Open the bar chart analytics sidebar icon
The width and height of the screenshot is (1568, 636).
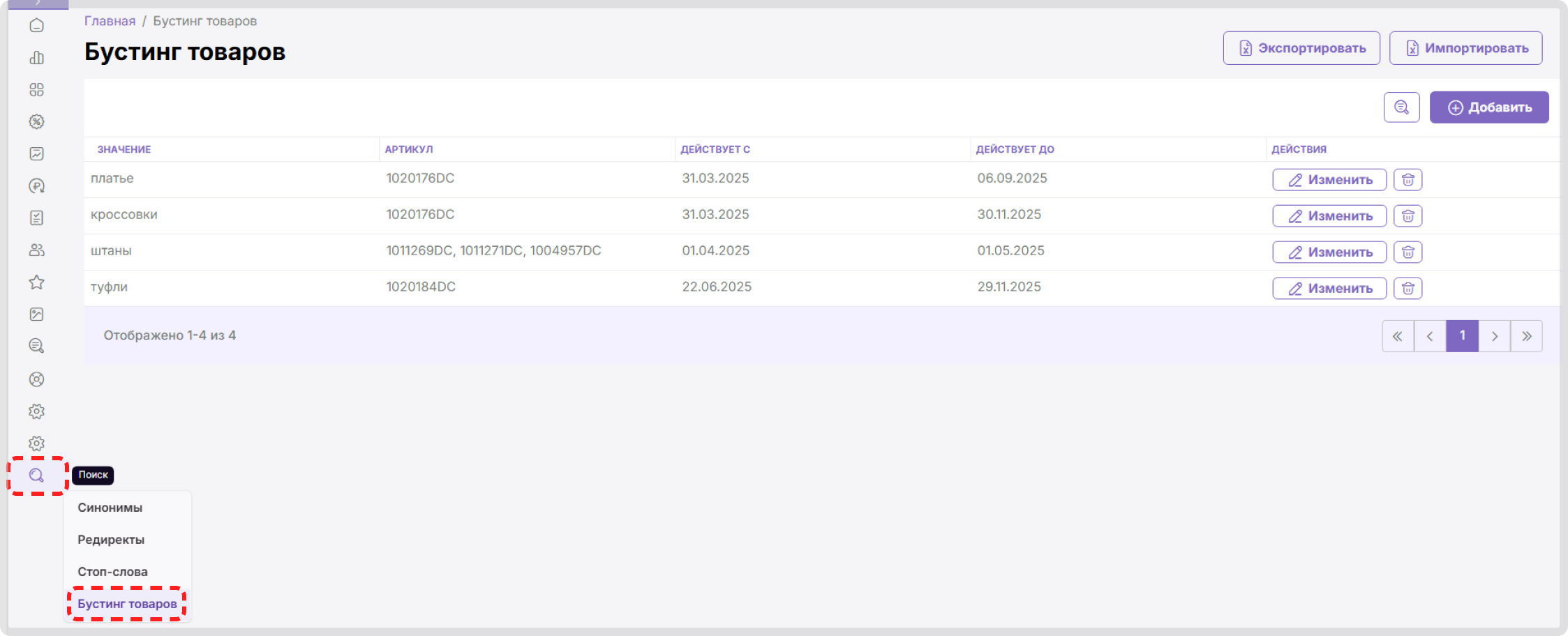click(37, 58)
